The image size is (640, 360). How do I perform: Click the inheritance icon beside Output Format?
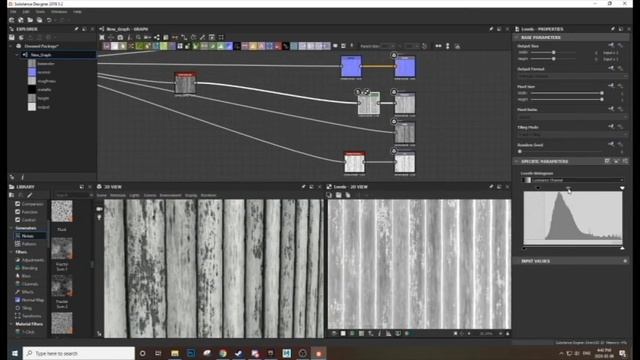point(611,69)
